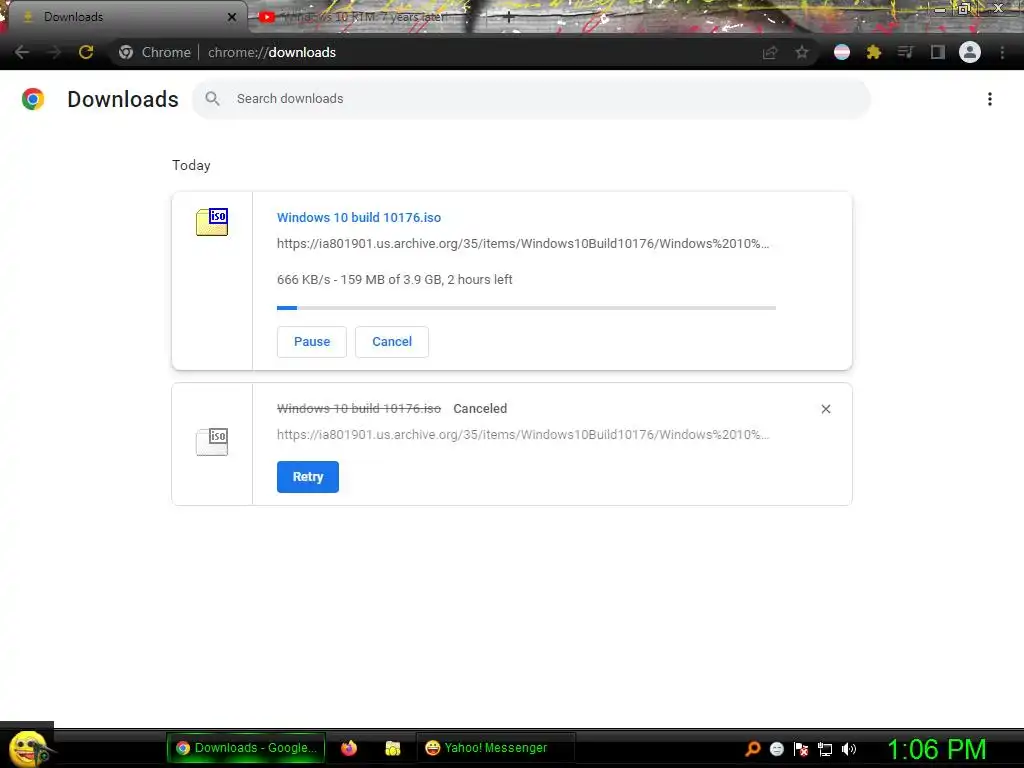Open the smiley Start button
Screen dimensions: 1024x768
[27, 748]
